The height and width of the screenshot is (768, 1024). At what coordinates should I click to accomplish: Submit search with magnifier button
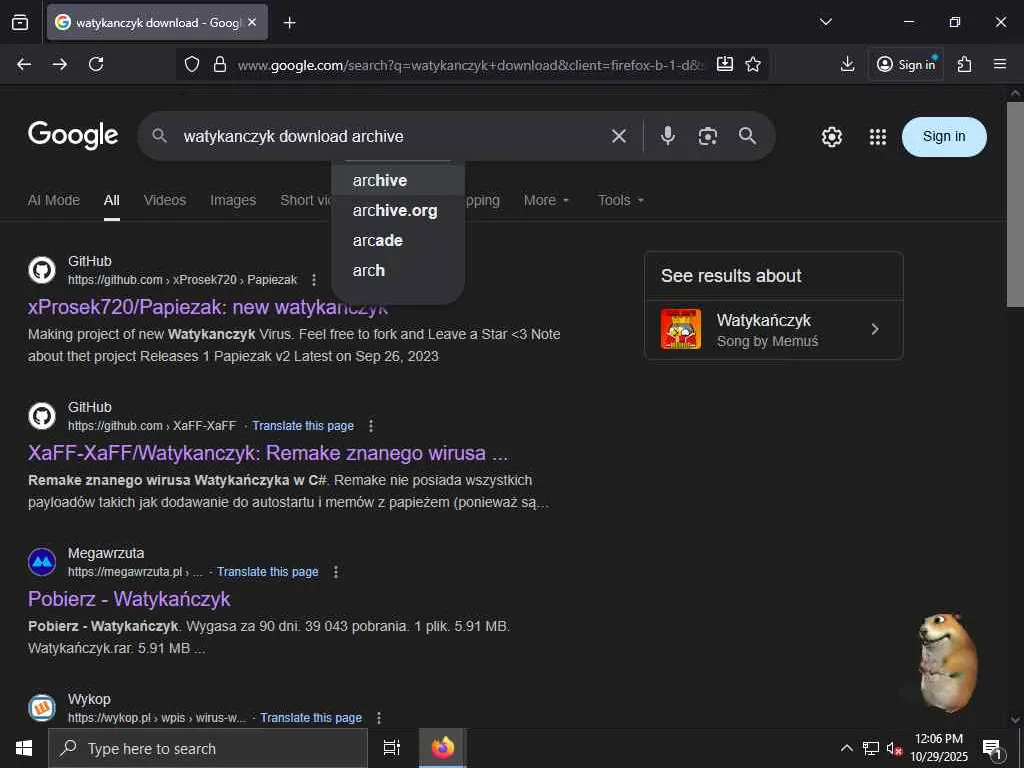coord(748,136)
